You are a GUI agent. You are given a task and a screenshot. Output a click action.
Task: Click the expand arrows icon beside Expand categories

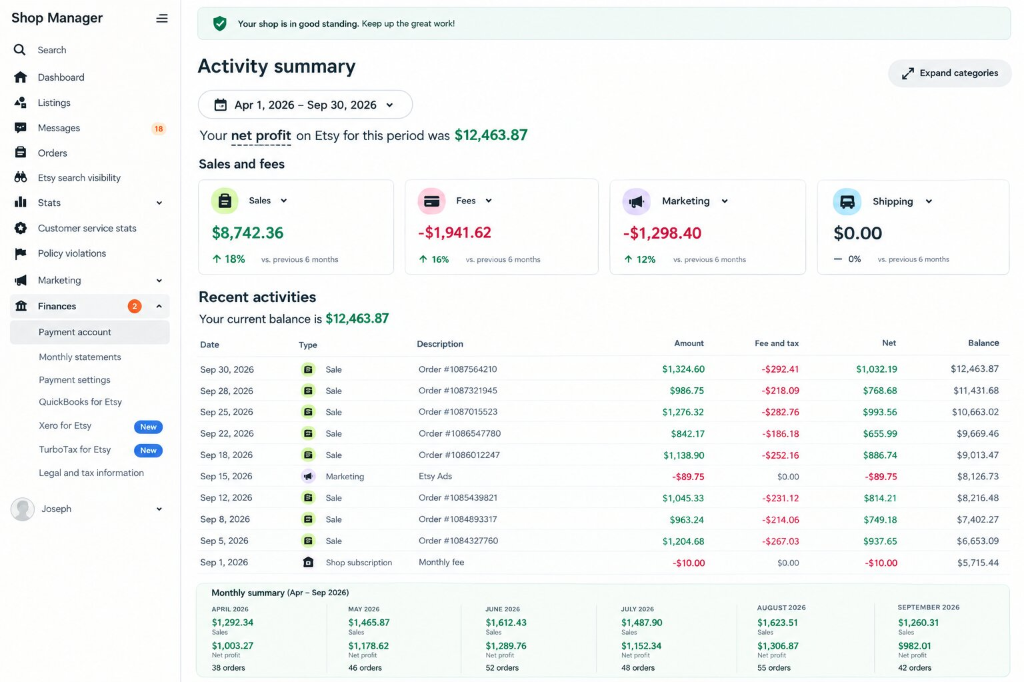click(x=908, y=73)
